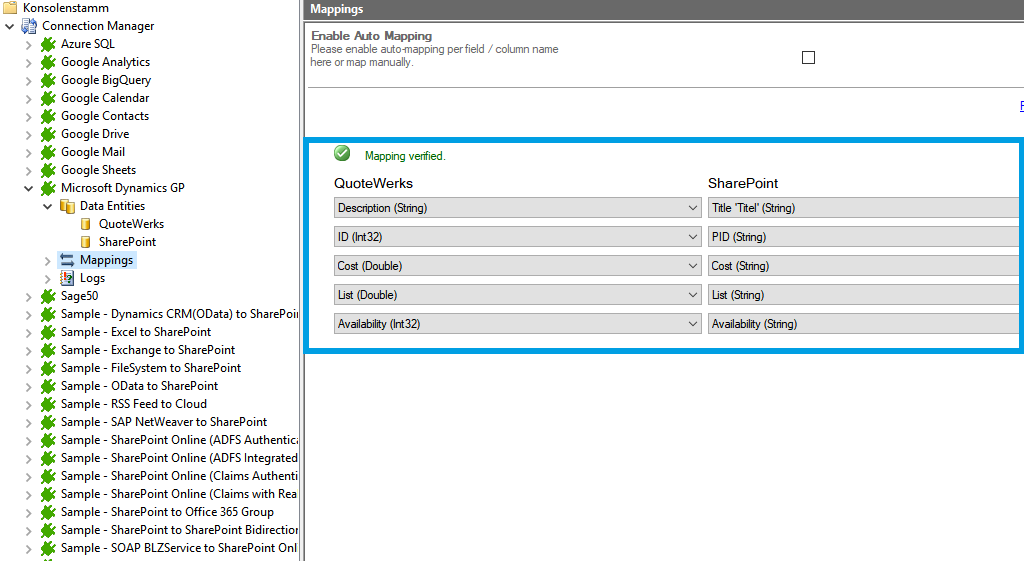Select Sample - RSS Feed to Cloud
1024x561 pixels.
133,404
